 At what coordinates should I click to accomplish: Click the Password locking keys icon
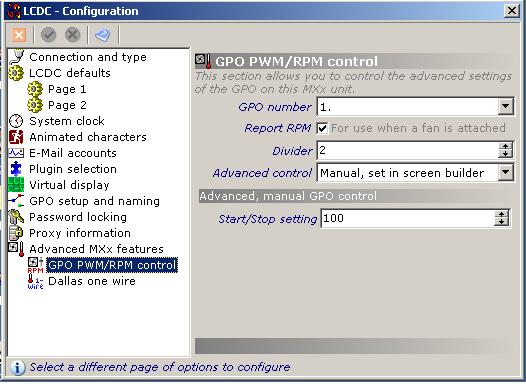click(16, 217)
